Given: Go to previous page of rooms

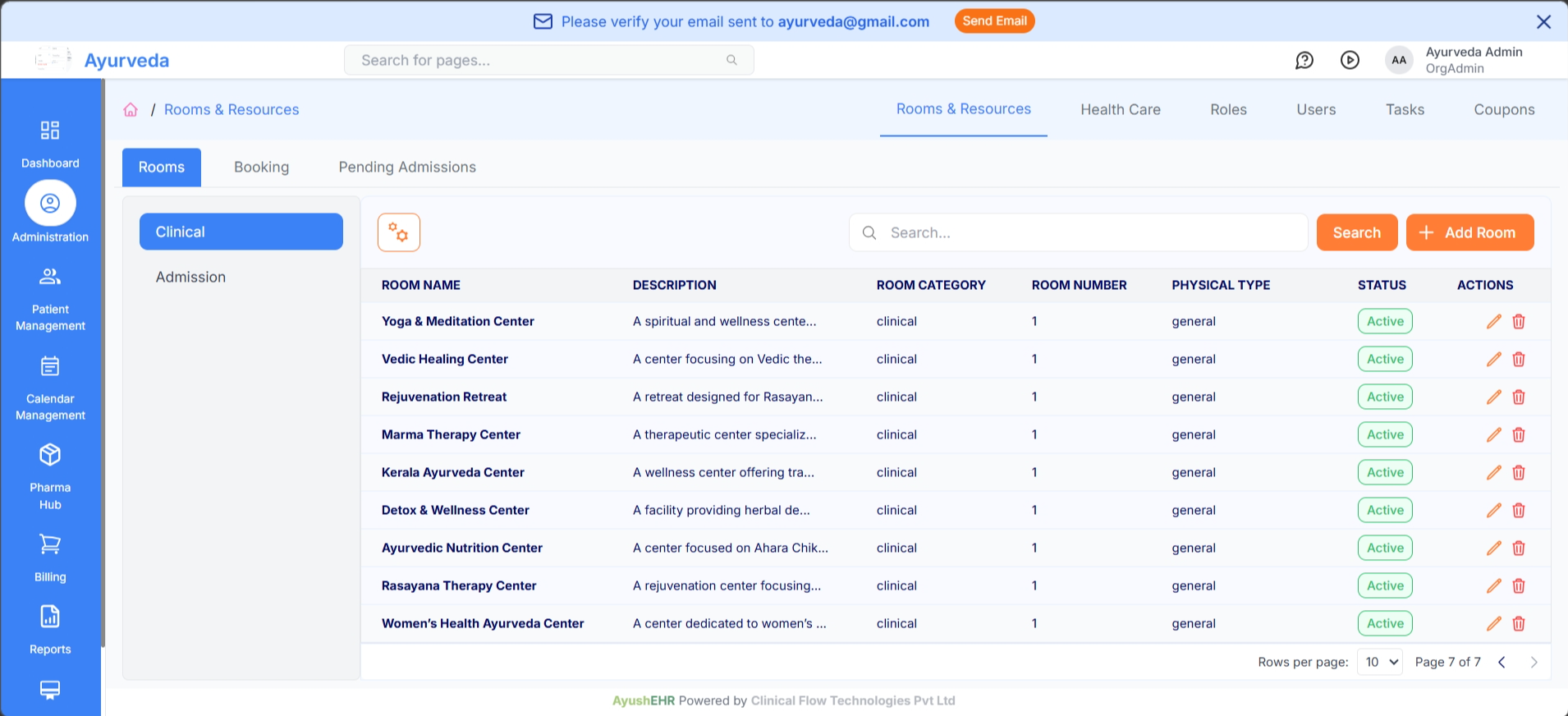Looking at the screenshot, I should 1502,662.
